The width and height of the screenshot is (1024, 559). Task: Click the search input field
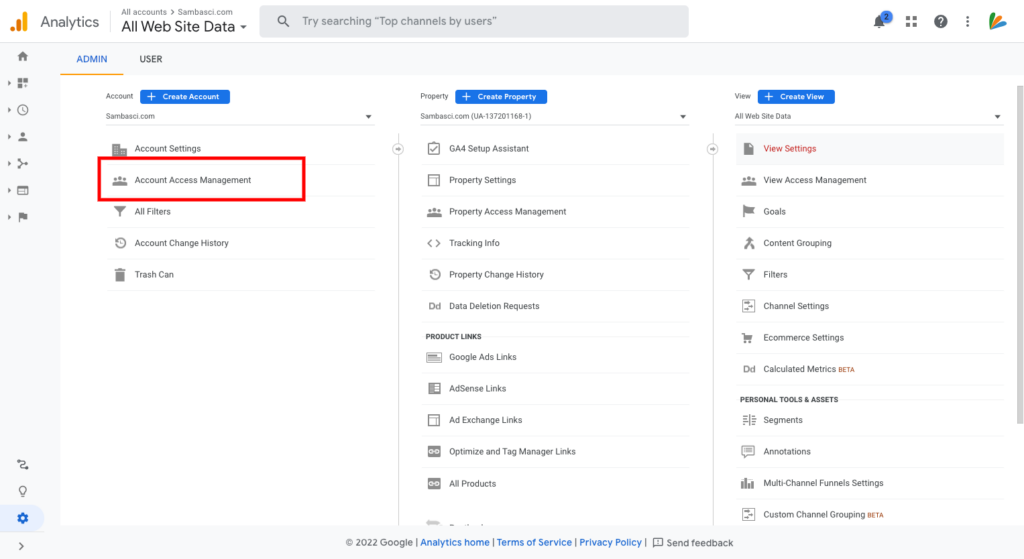(x=474, y=22)
